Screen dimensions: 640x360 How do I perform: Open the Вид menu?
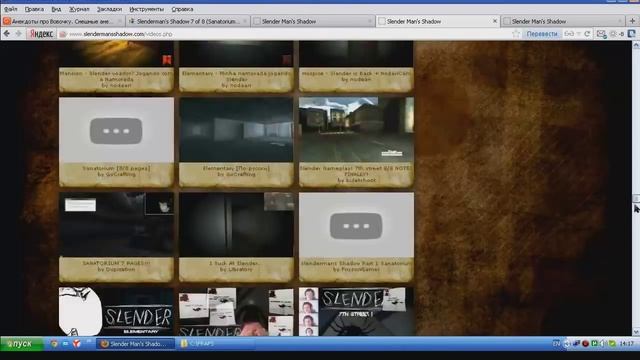56,9
